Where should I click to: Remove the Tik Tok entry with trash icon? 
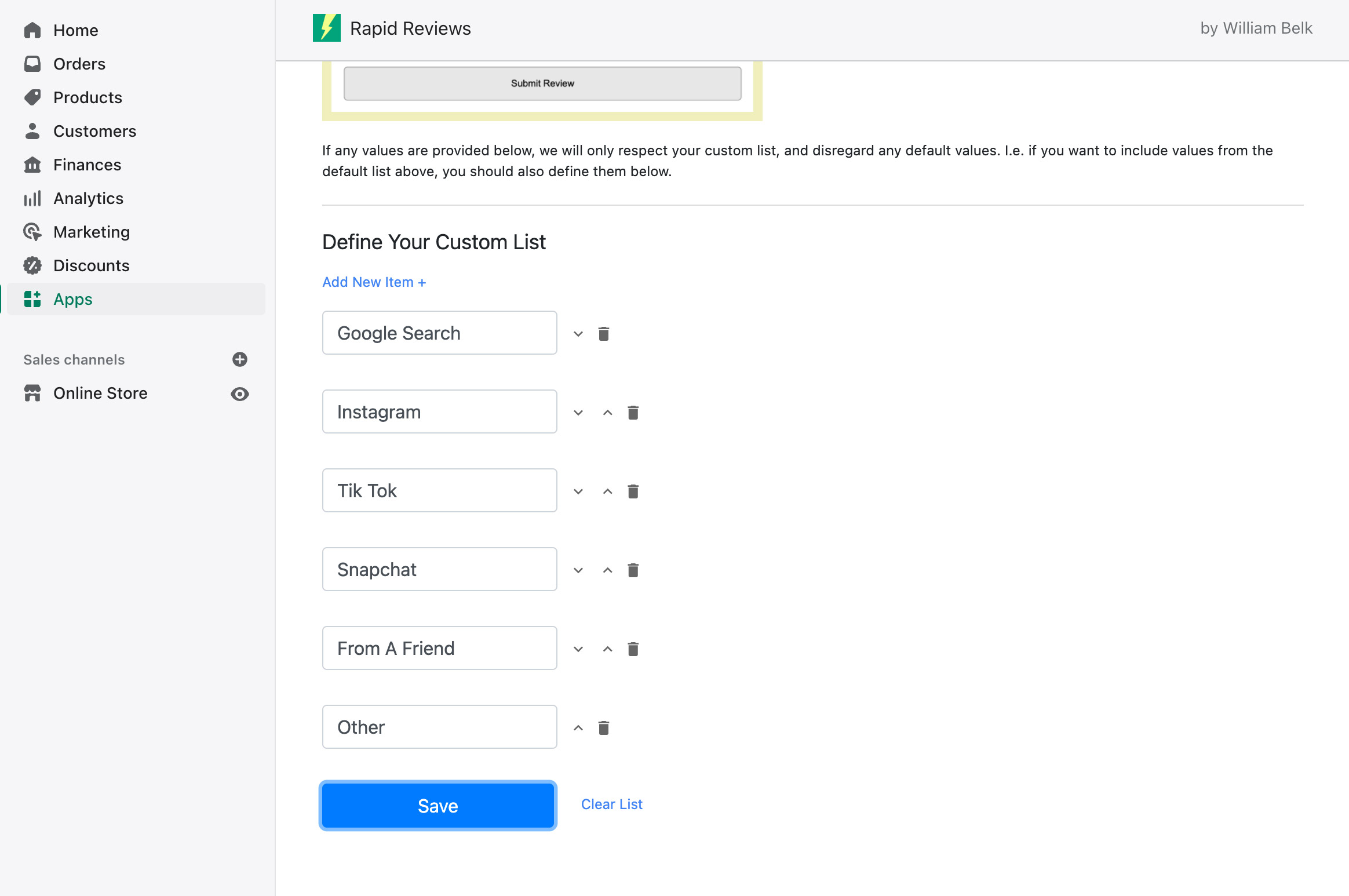(633, 491)
